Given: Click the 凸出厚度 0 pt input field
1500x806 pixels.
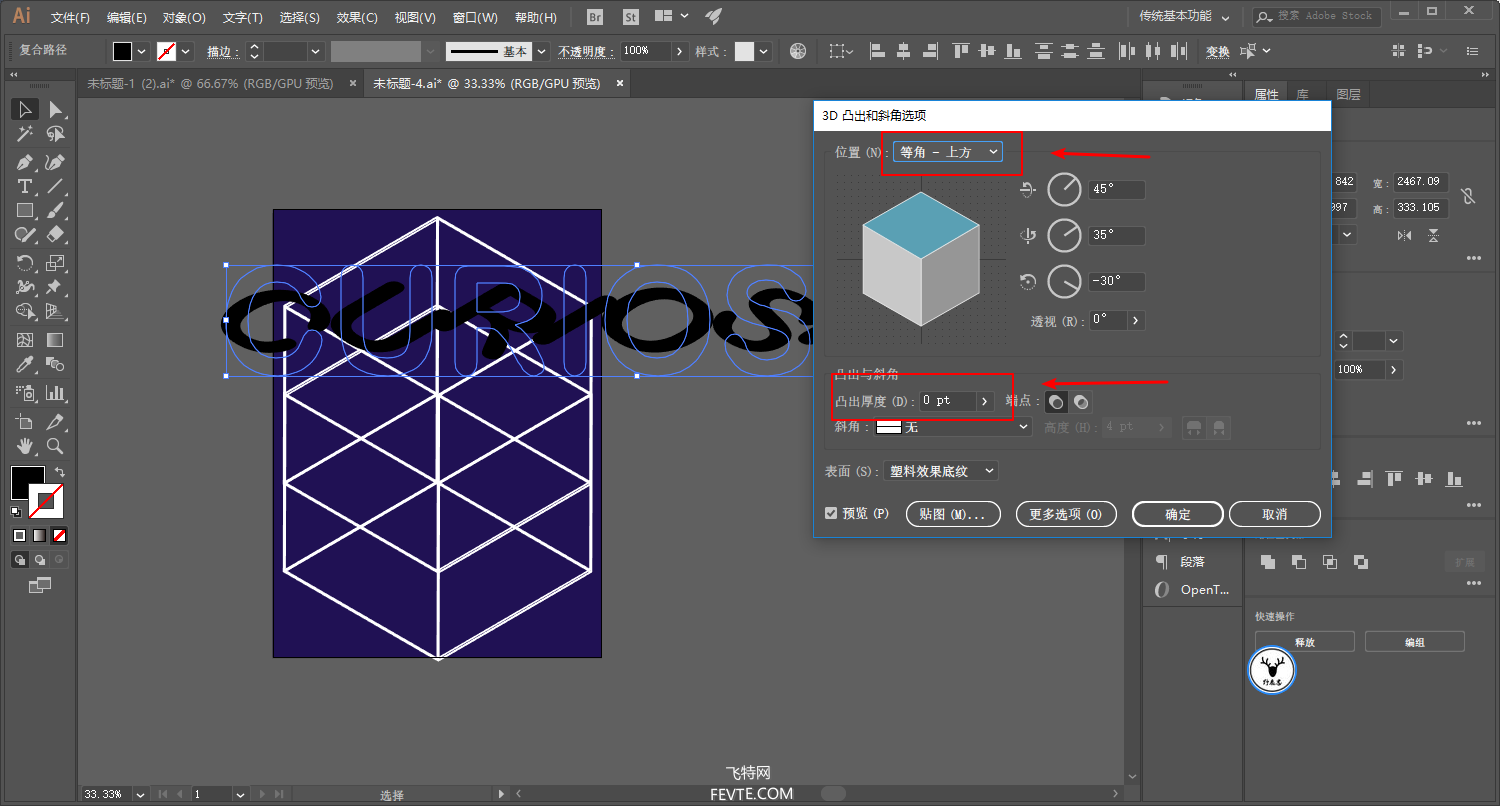Looking at the screenshot, I should pos(948,401).
